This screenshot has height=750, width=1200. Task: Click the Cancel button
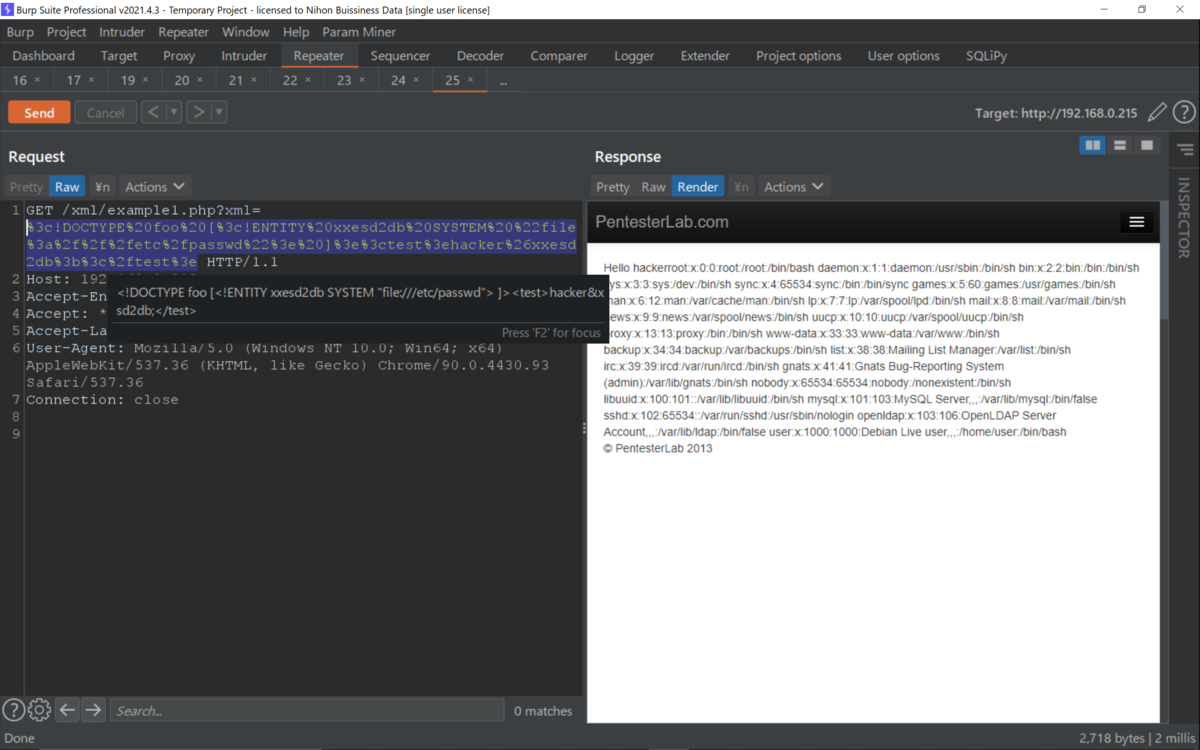105,112
